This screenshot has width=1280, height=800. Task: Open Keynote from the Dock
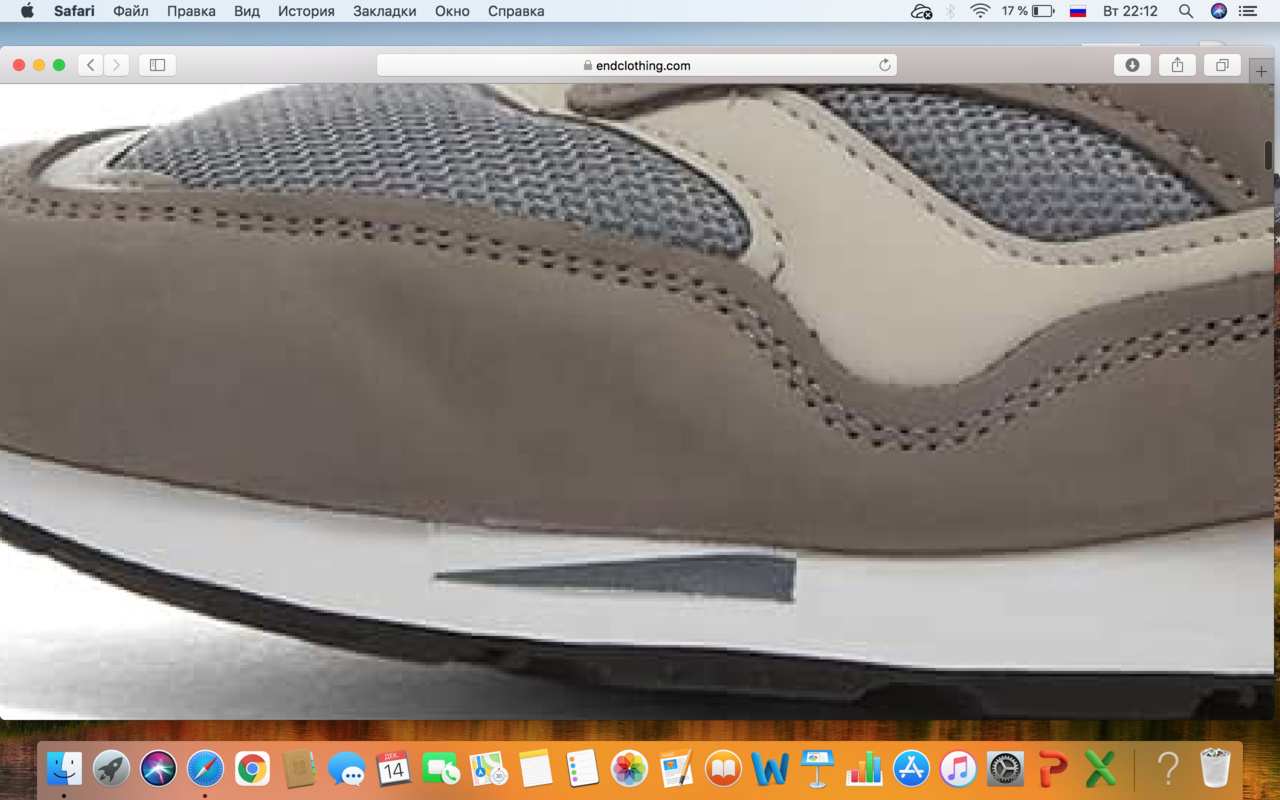(x=817, y=768)
